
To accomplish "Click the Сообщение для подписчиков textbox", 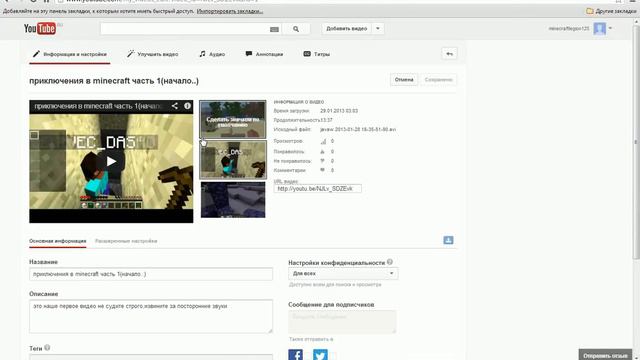I will 342,322.
